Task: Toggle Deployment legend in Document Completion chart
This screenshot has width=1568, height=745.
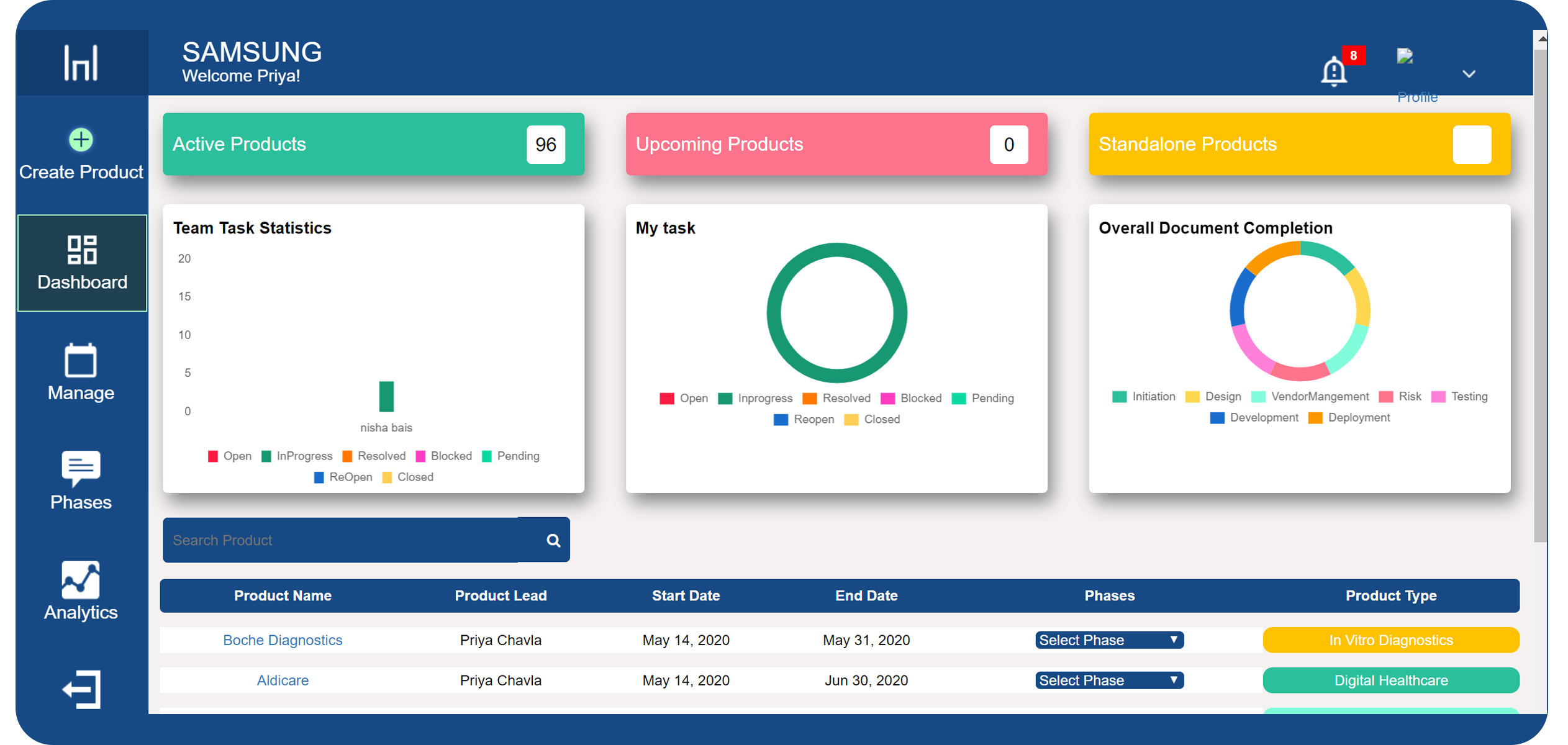Action: coord(1349,418)
